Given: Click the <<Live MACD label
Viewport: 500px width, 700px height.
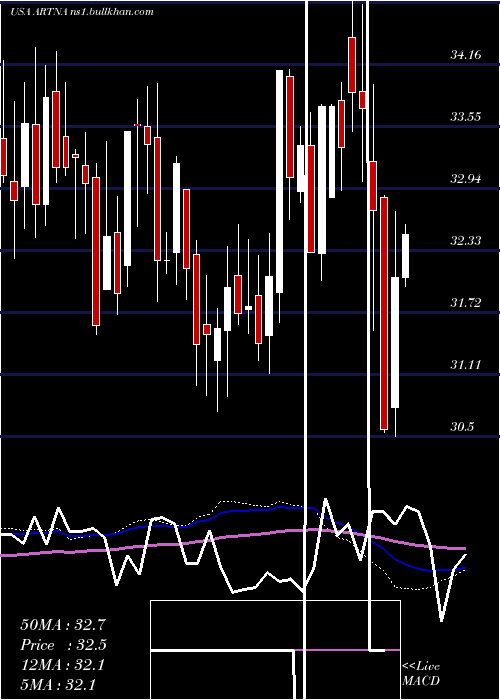Looking at the screenshot, I should (x=421, y=674).
